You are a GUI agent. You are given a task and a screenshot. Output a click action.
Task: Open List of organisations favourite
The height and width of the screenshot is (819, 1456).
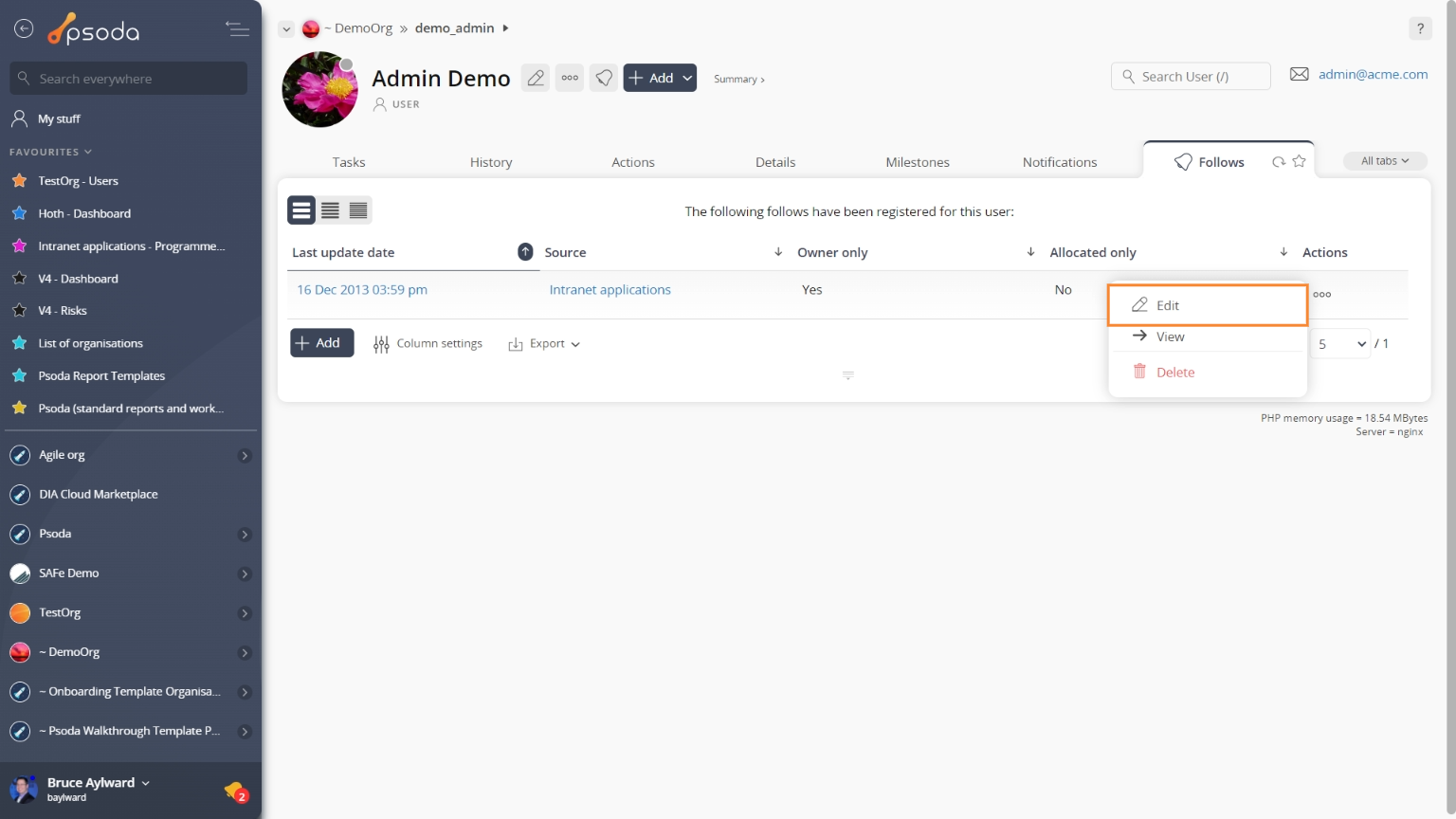click(x=90, y=343)
